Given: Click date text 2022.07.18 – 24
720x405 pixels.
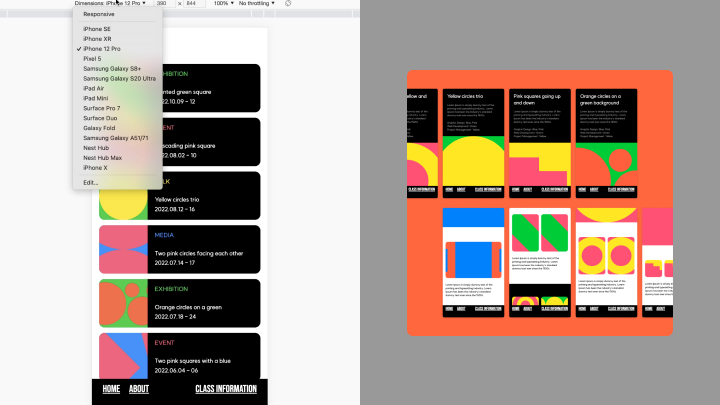Looking at the screenshot, I should (175, 317).
